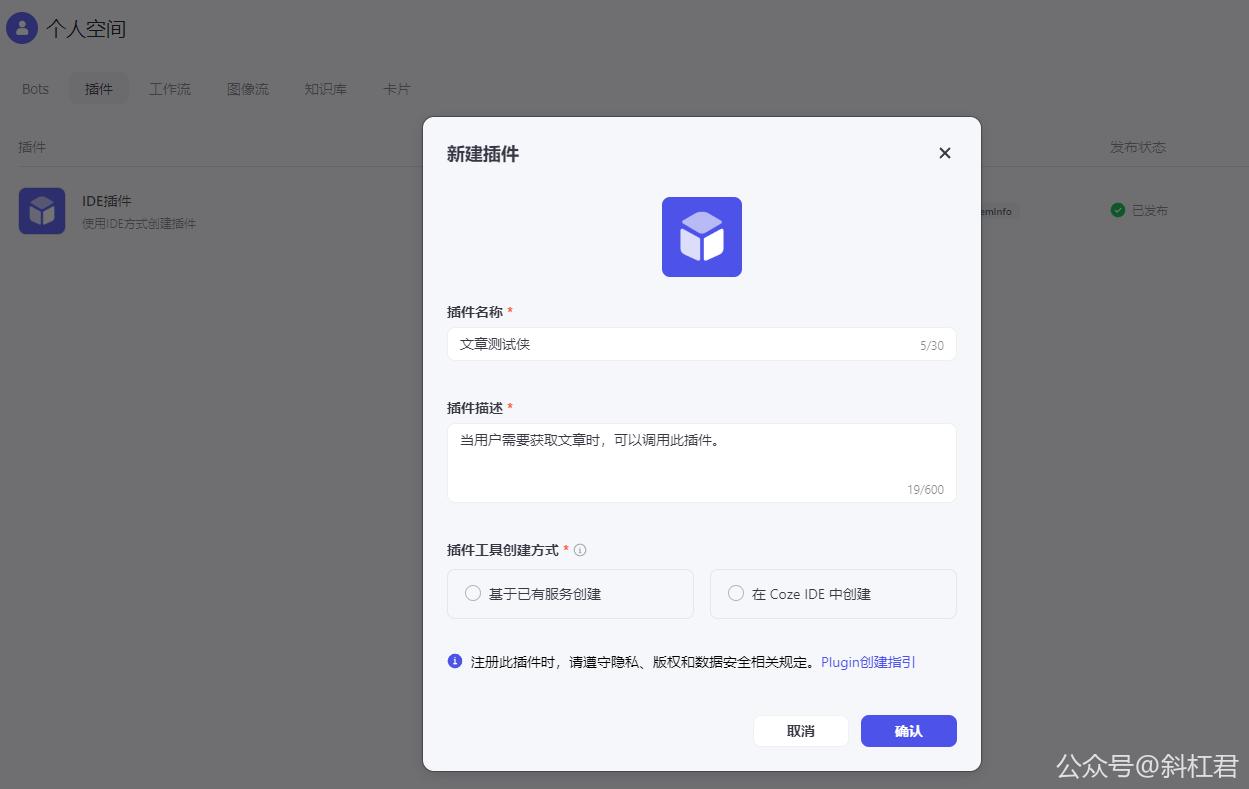Click the 个人空间 title
The width and height of the screenshot is (1249, 789).
tap(86, 29)
